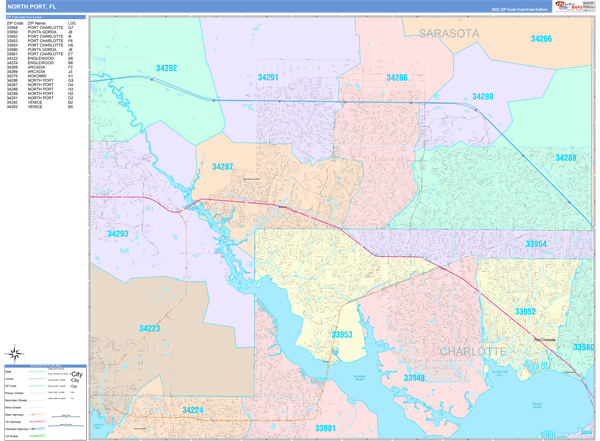Click the 34293 ZIP label on the map

[117, 234]
